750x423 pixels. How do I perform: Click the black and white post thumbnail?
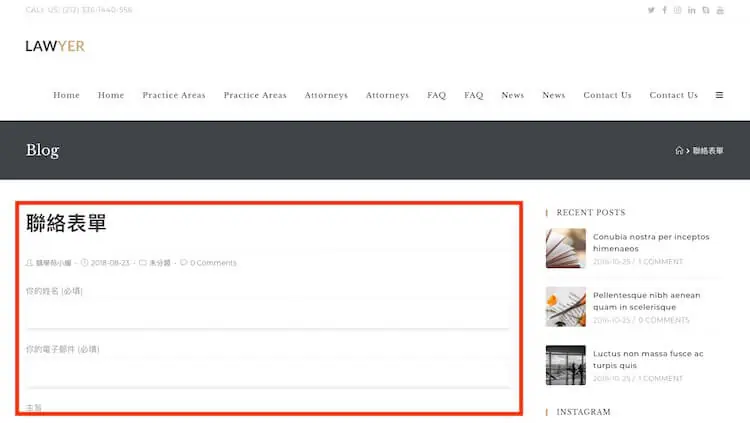(x=565, y=365)
